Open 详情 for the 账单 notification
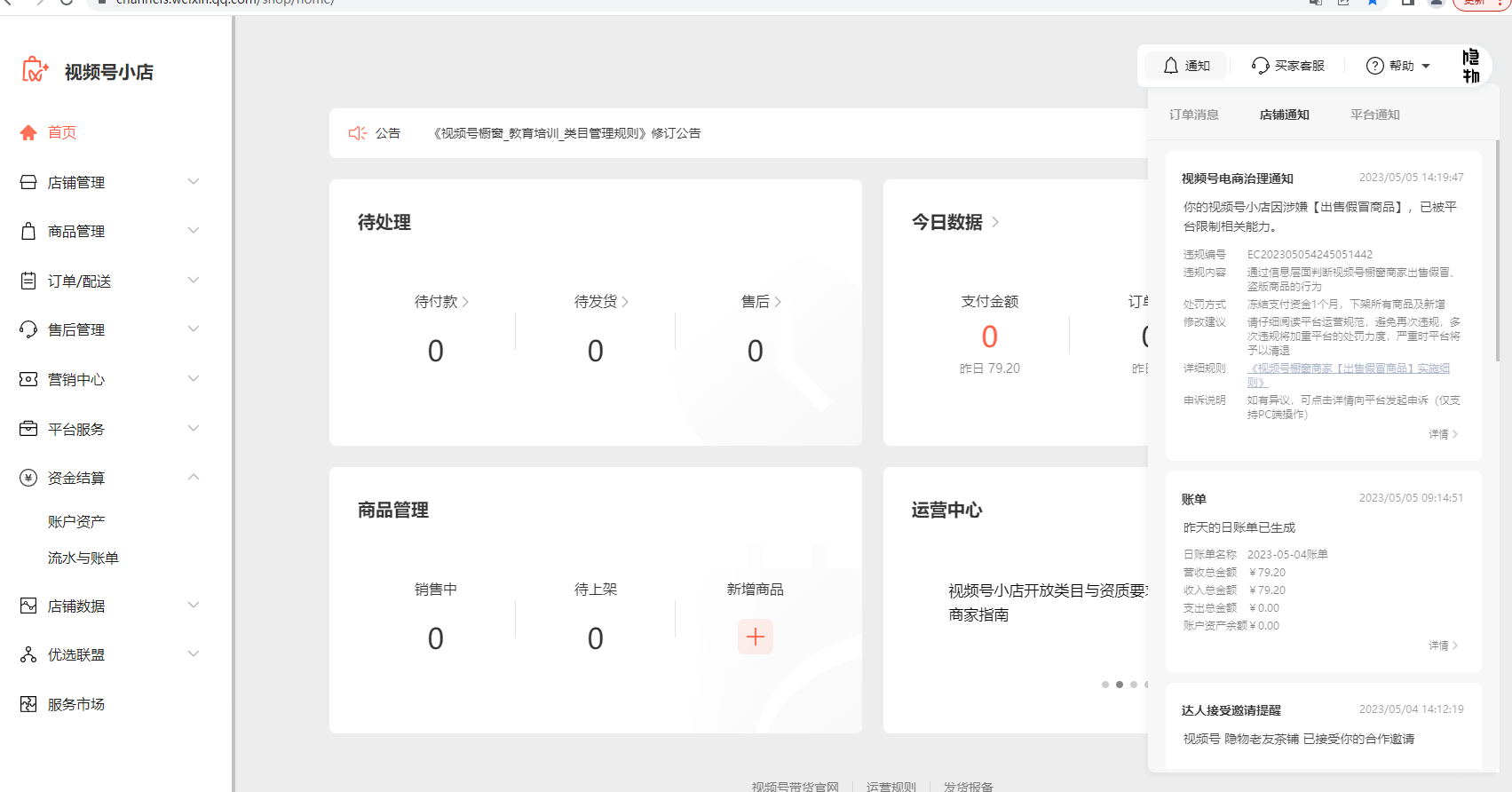The width and height of the screenshot is (1512, 792). point(1443,645)
